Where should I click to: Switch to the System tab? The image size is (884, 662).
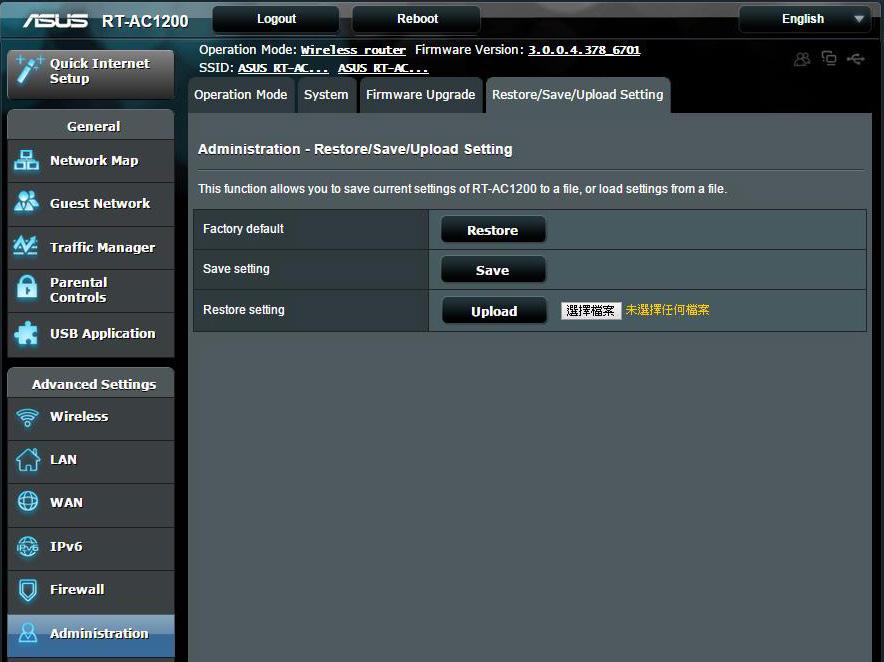326,95
